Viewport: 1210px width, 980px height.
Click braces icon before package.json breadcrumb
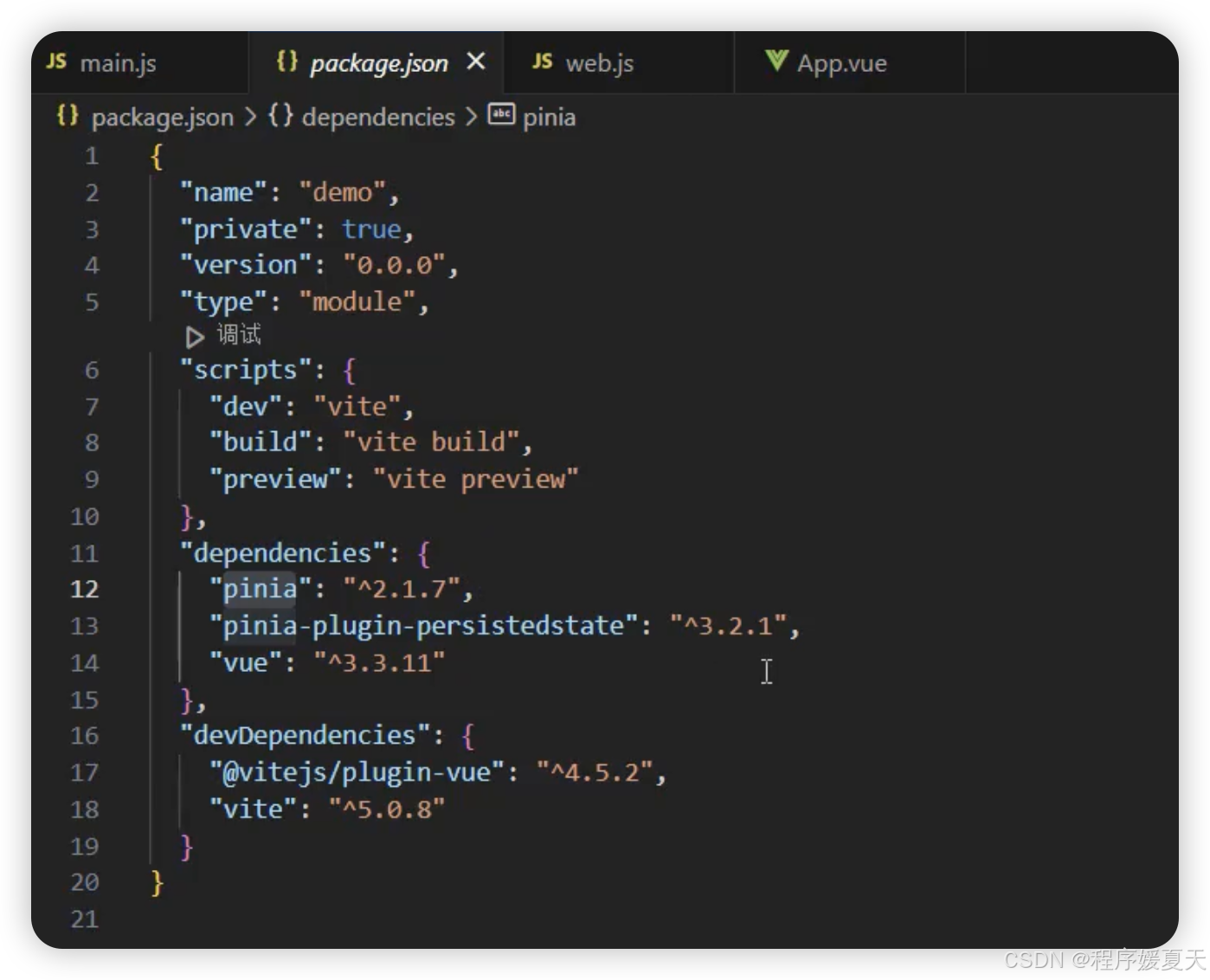click(68, 115)
